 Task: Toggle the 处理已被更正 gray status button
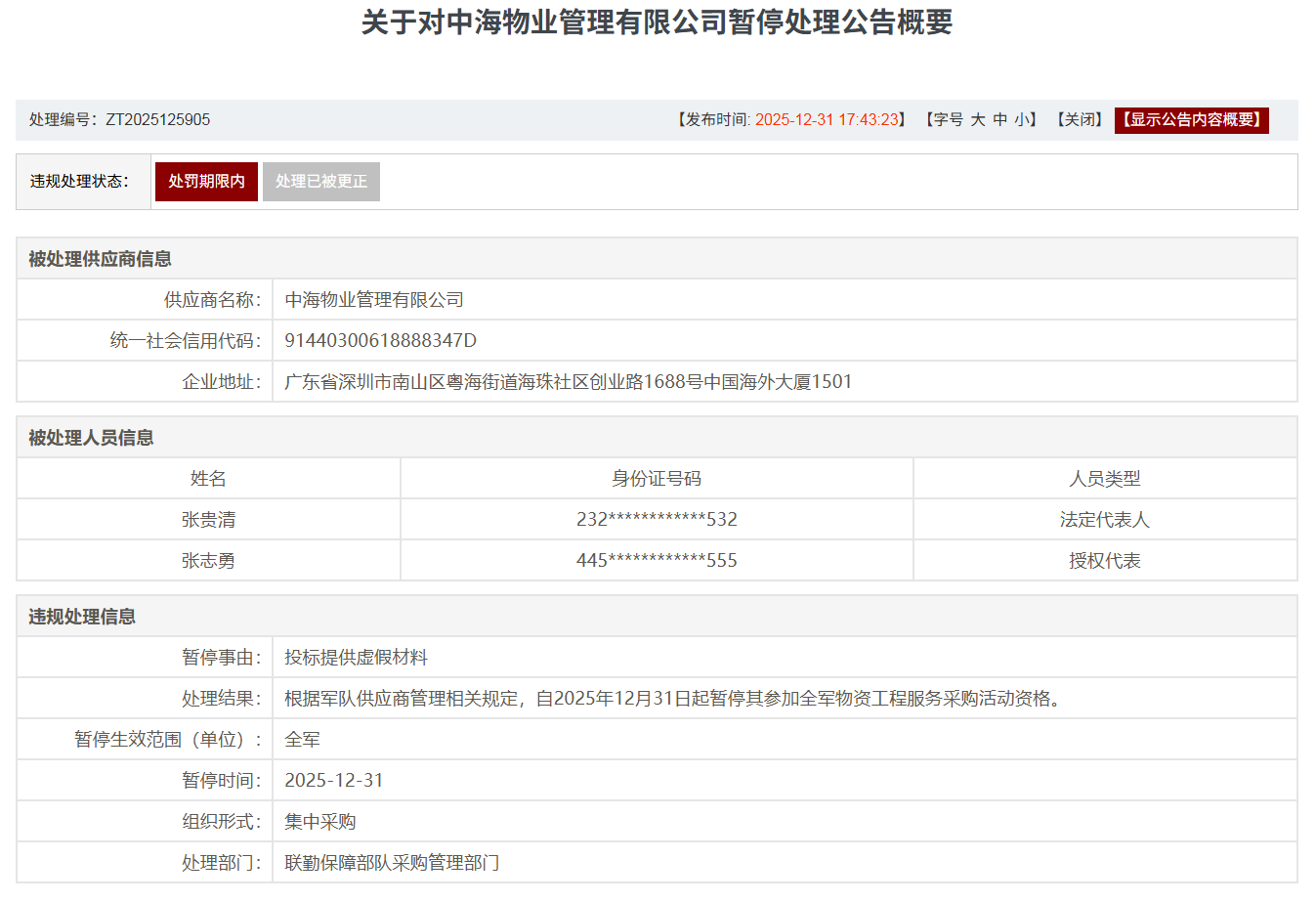pos(321,181)
